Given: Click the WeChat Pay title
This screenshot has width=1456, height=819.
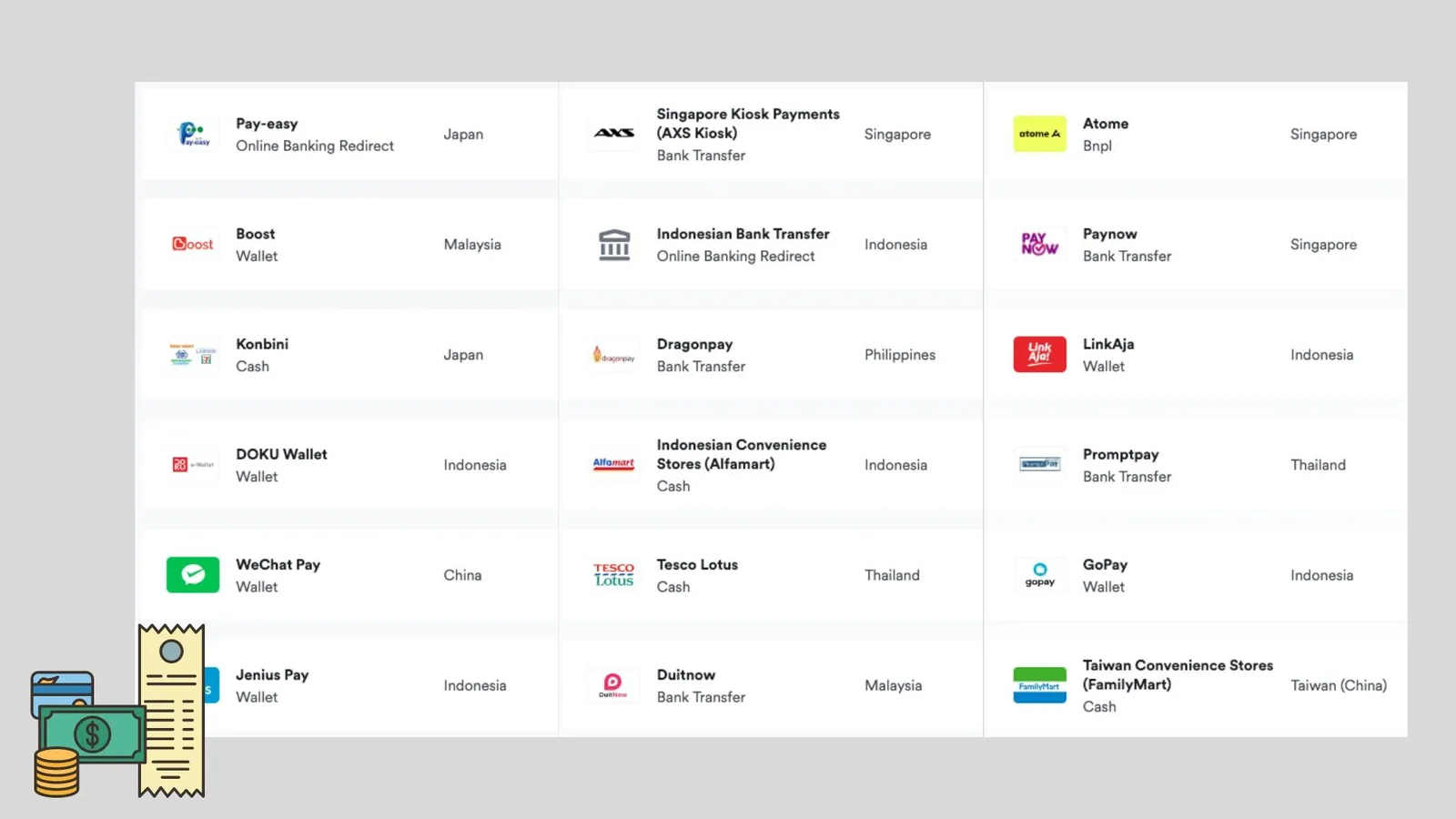Looking at the screenshot, I should coord(278,564).
